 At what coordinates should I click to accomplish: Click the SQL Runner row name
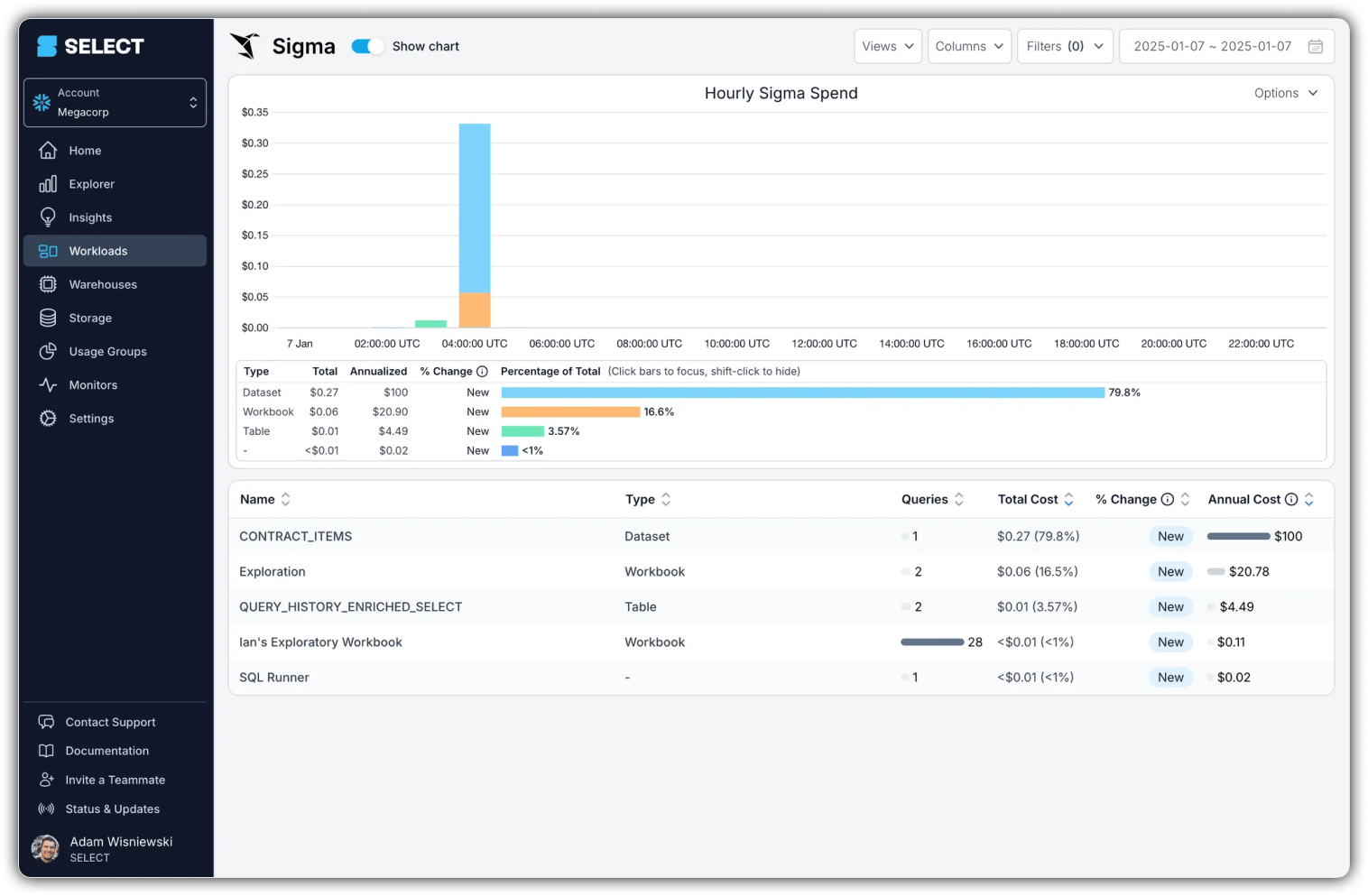(x=273, y=677)
